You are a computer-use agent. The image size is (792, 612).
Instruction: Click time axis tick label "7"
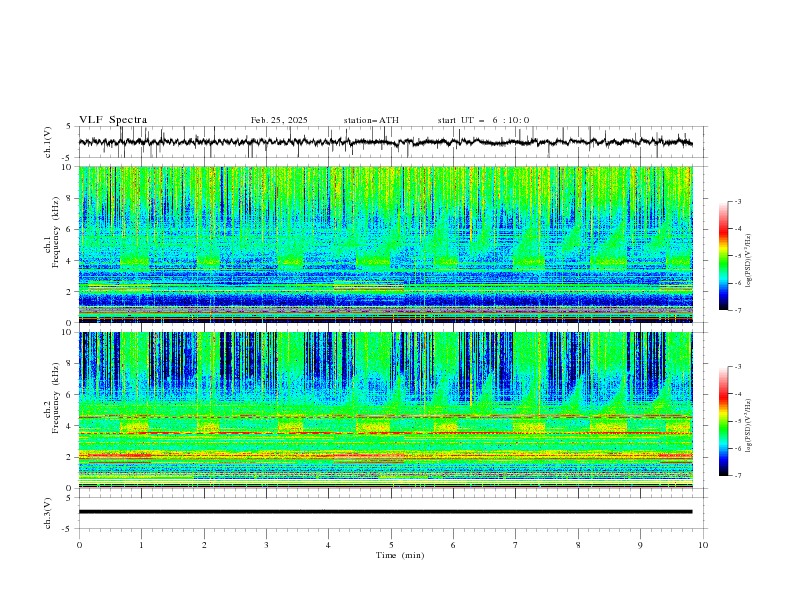point(516,545)
